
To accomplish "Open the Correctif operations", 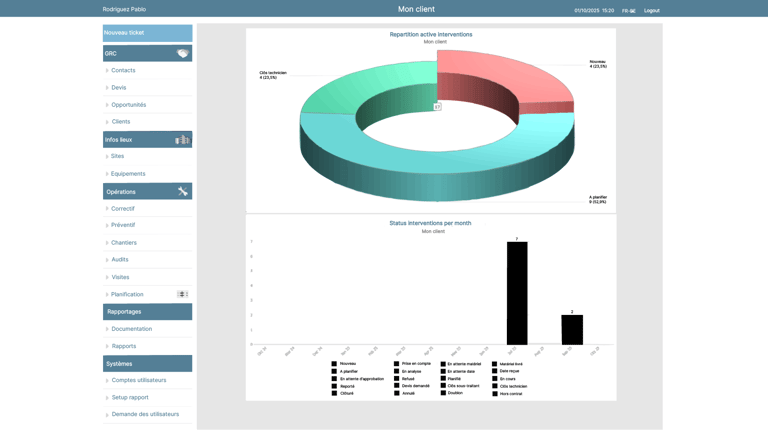I will pyautogui.click(x=122, y=209).
